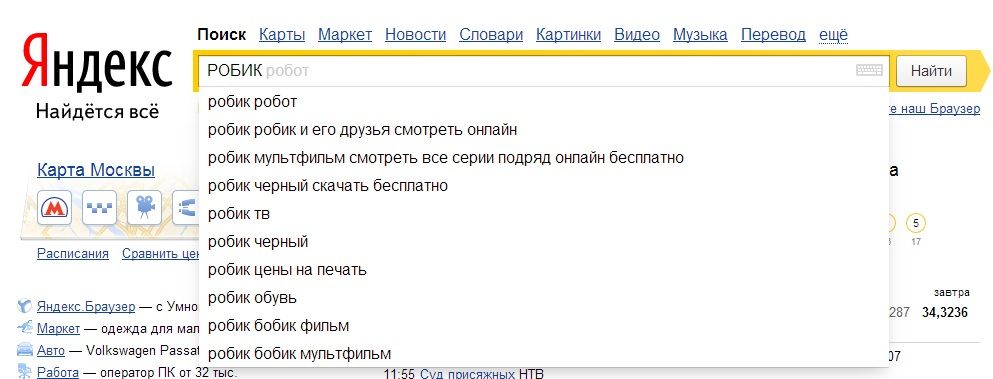Switch to the Картинки tab
The height and width of the screenshot is (379, 993).
tap(569, 34)
